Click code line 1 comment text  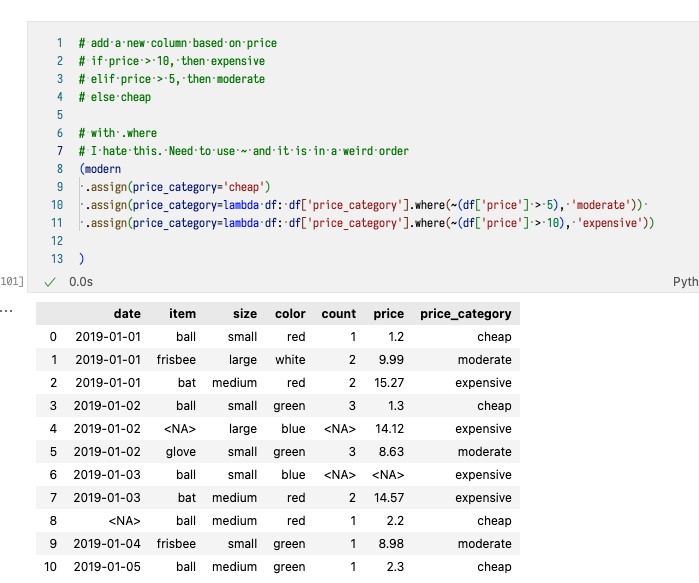pyautogui.click(x=178, y=43)
